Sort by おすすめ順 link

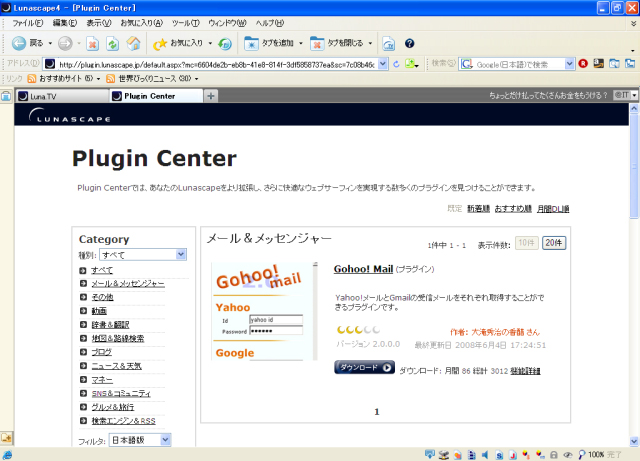[513, 209]
